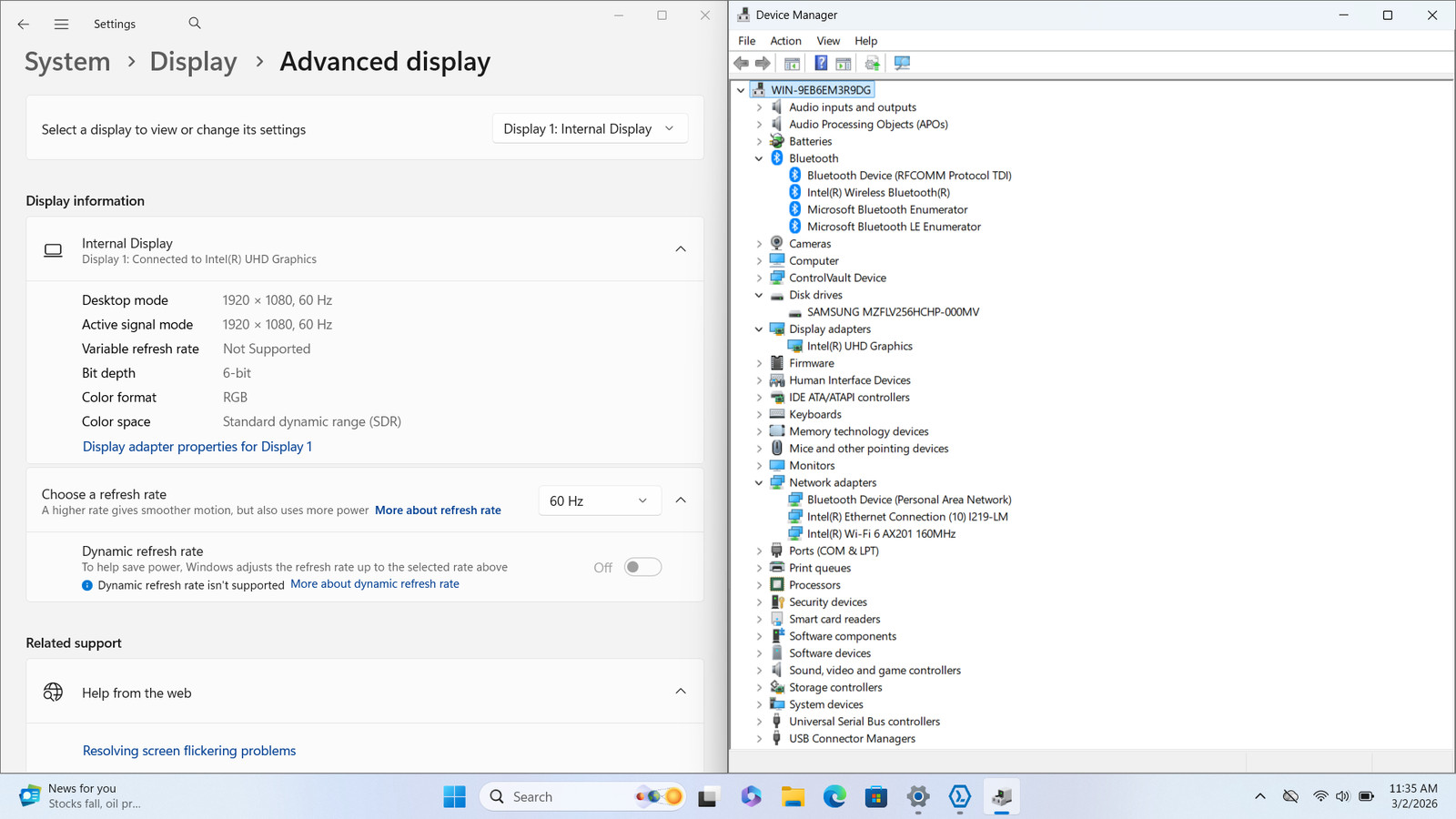
Task: Collapse the Network adapters tree node
Action: click(759, 483)
